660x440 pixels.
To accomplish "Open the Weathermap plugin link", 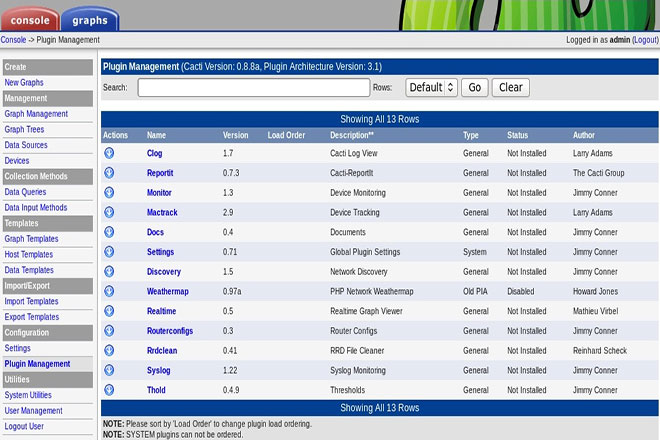I will pos(168,291).
